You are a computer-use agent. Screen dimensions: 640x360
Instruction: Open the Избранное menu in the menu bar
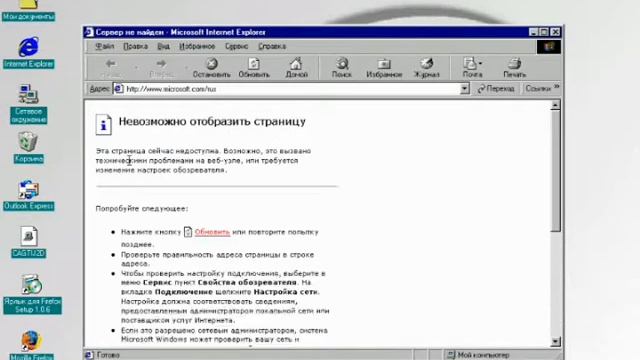(197, 46)
